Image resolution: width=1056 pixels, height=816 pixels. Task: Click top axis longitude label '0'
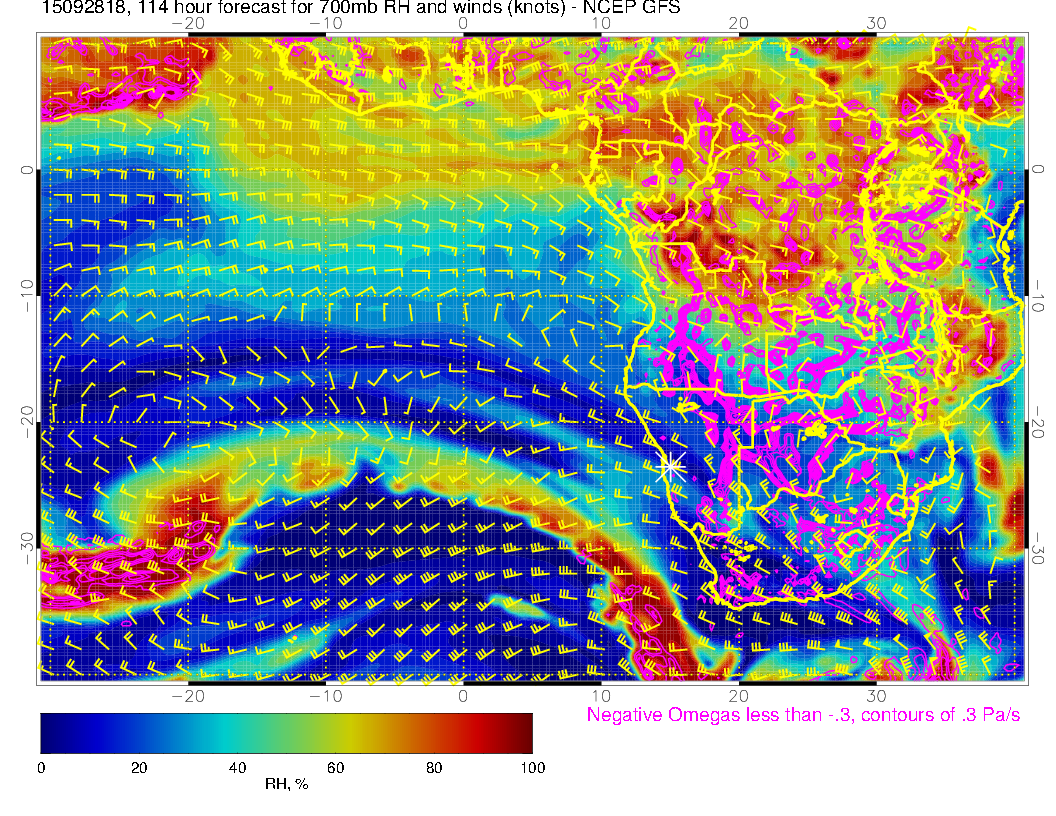click(463, 24)
